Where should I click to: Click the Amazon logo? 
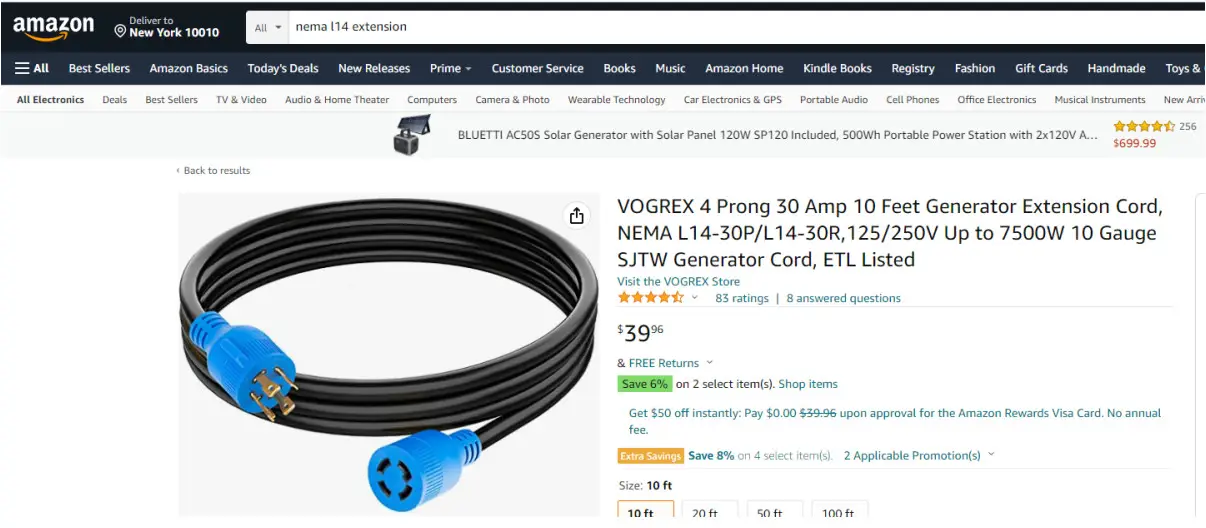tap(53, 28)
